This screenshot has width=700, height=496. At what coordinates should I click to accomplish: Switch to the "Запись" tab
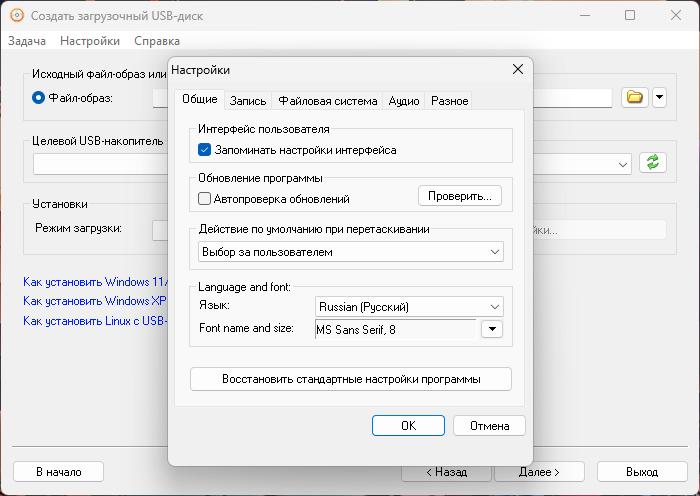tap(248, 101)
